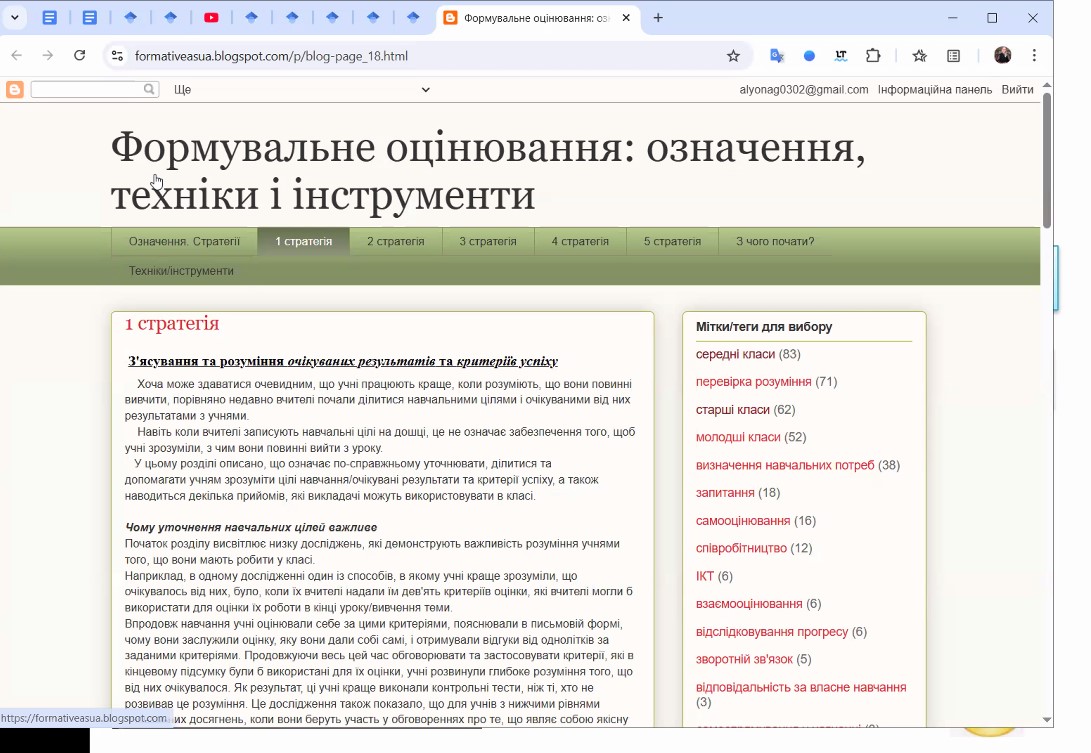The width and height of the screenshot is (1091, 753).
Task: Open визначення навчальних потреб tag
Action: (x=785, y=465)
